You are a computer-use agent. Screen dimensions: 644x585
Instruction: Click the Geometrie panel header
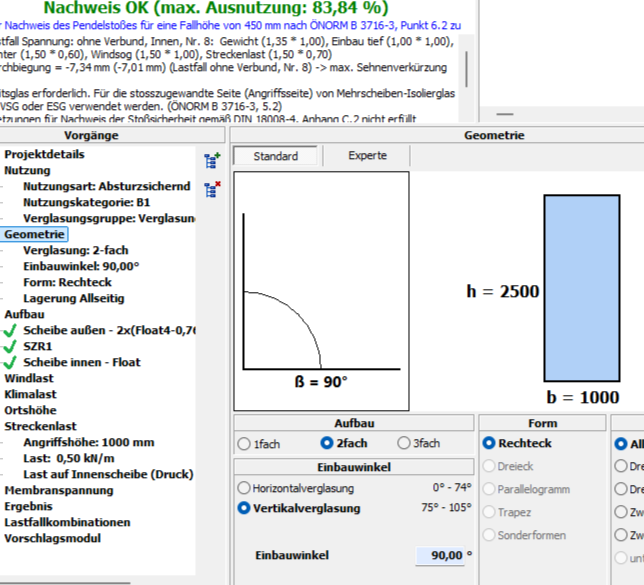tap(494, 136)
